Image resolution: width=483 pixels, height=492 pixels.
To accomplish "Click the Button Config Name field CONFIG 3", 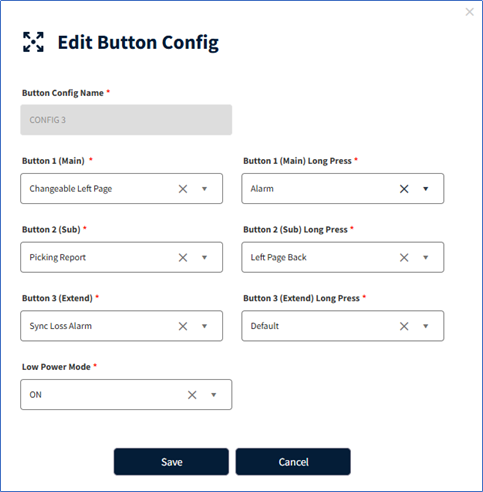I will click(x=126, y=120).
